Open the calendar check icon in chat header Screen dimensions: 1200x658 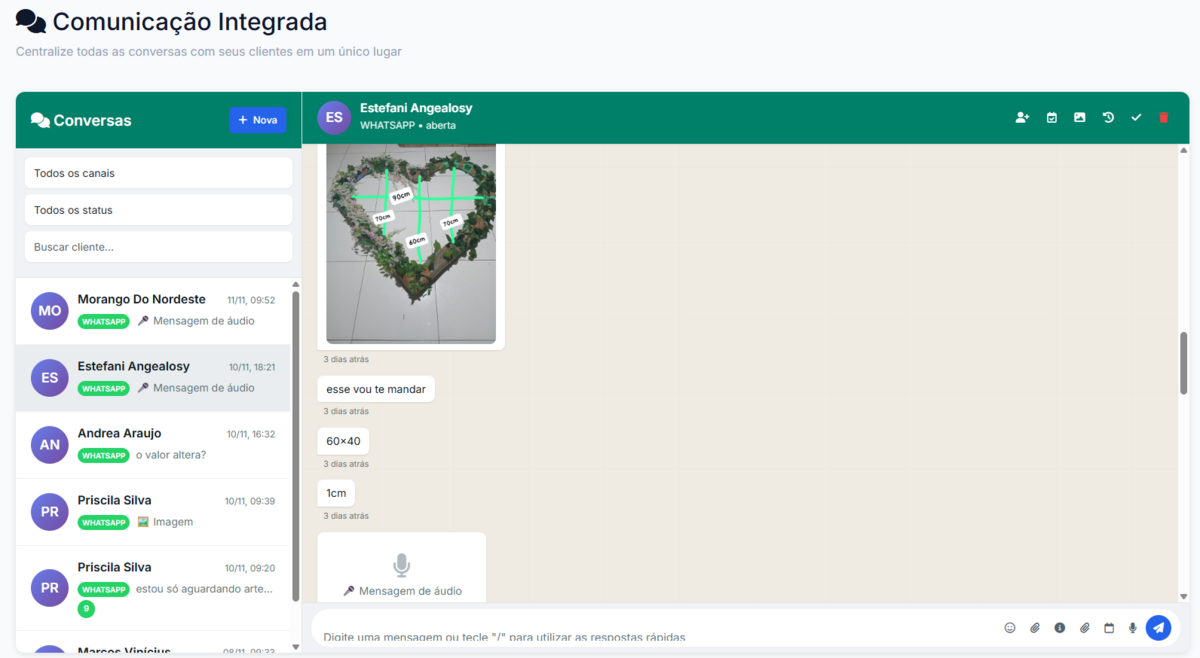click(1051, 118)
